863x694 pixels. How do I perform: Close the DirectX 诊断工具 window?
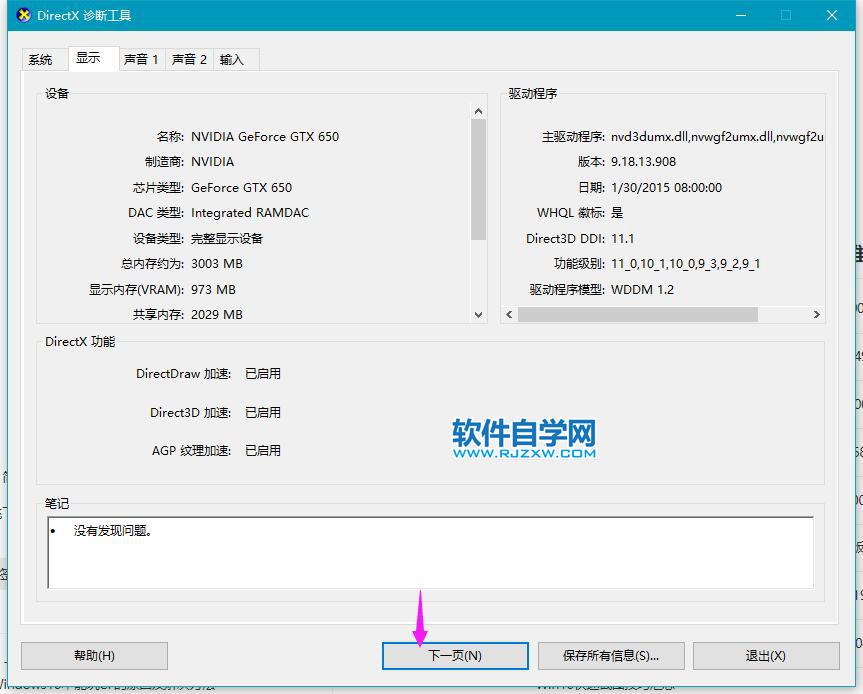click(x=832, y=15)
